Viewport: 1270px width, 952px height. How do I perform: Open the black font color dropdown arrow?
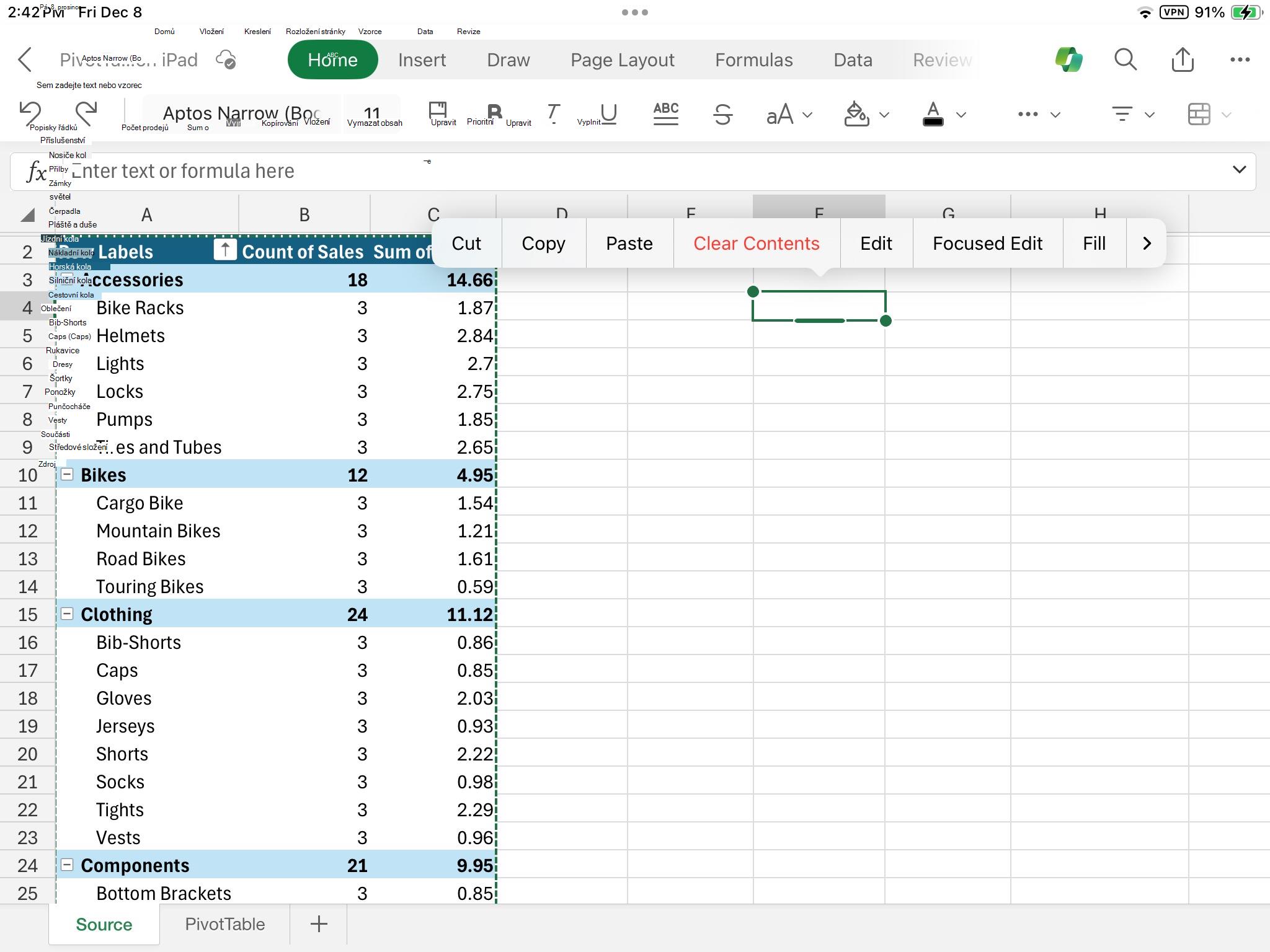click(x=961, y=115)
